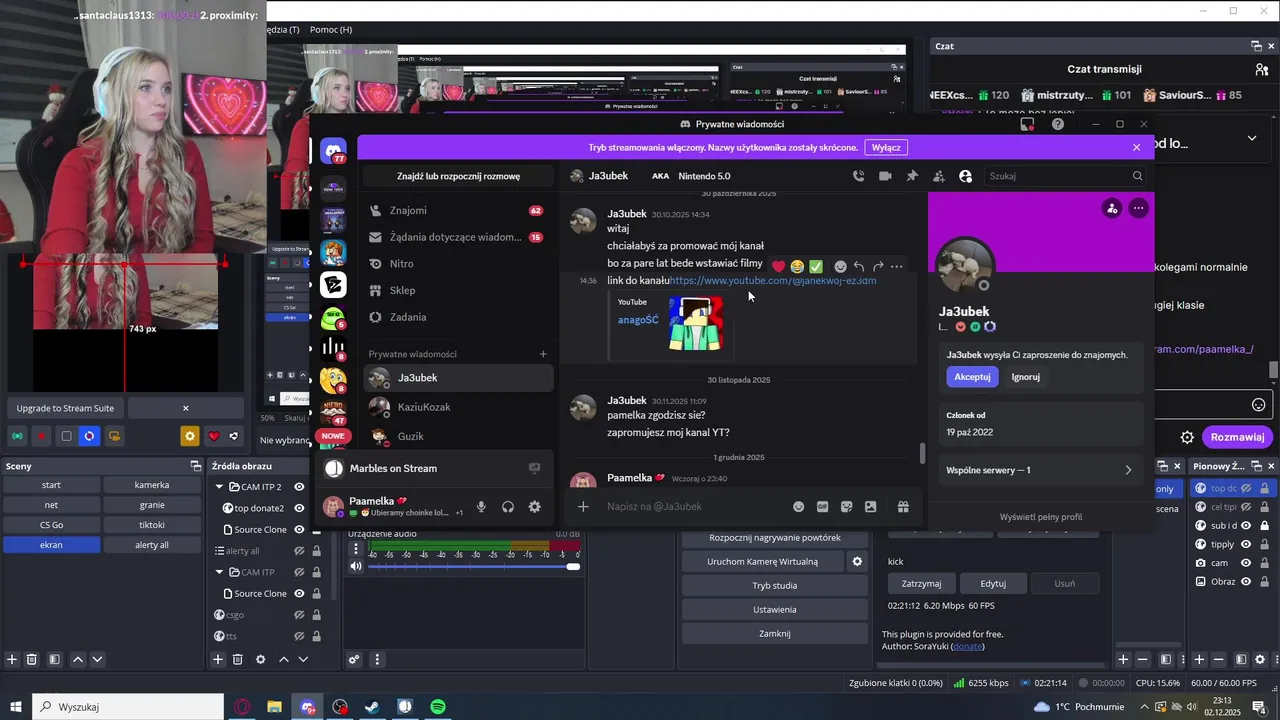Mute microphone in Discord user panel
Screen dimensions: 1280x720
click(x=481, y=507)
